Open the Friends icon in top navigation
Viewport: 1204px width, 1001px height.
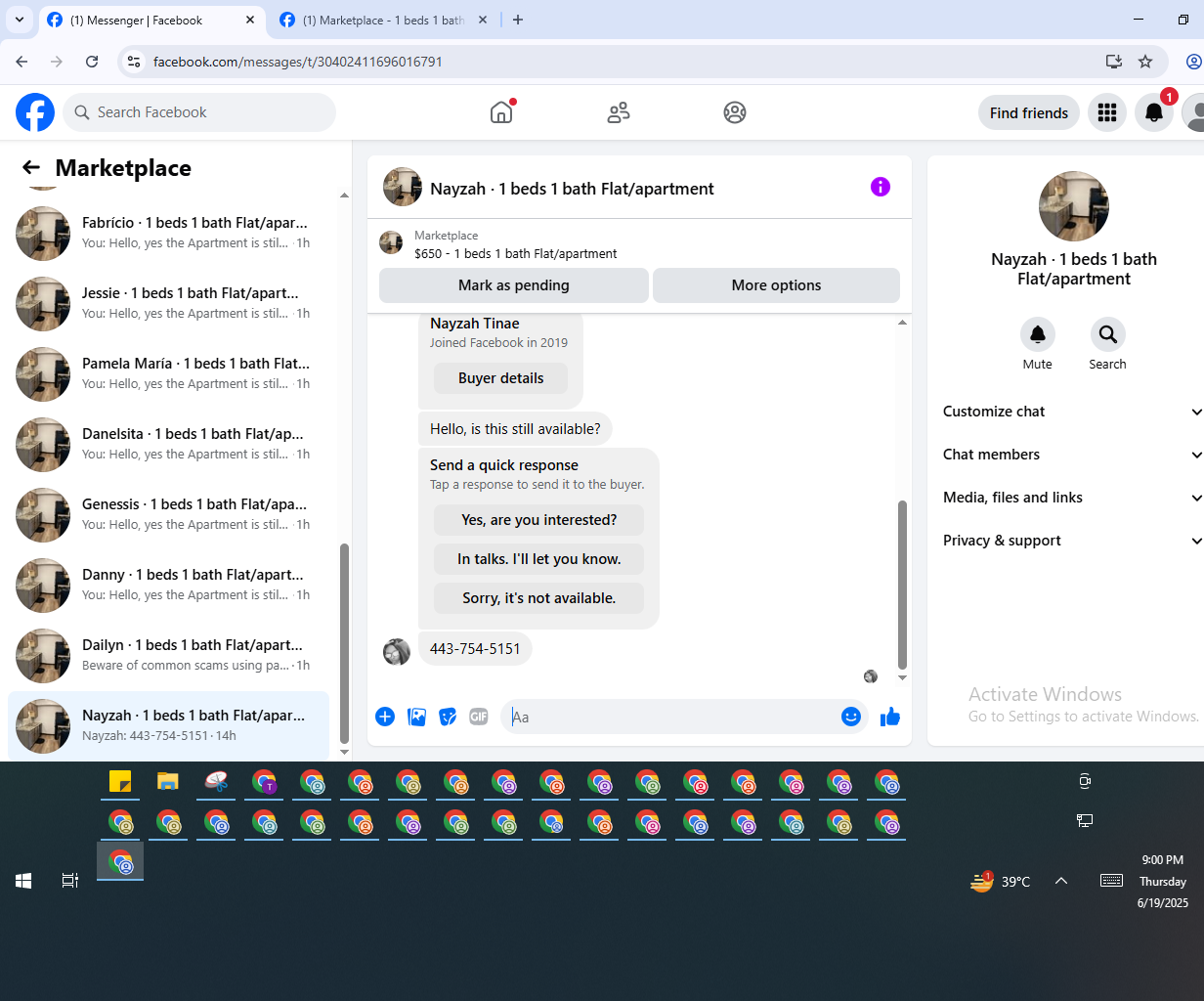(619, 112)
